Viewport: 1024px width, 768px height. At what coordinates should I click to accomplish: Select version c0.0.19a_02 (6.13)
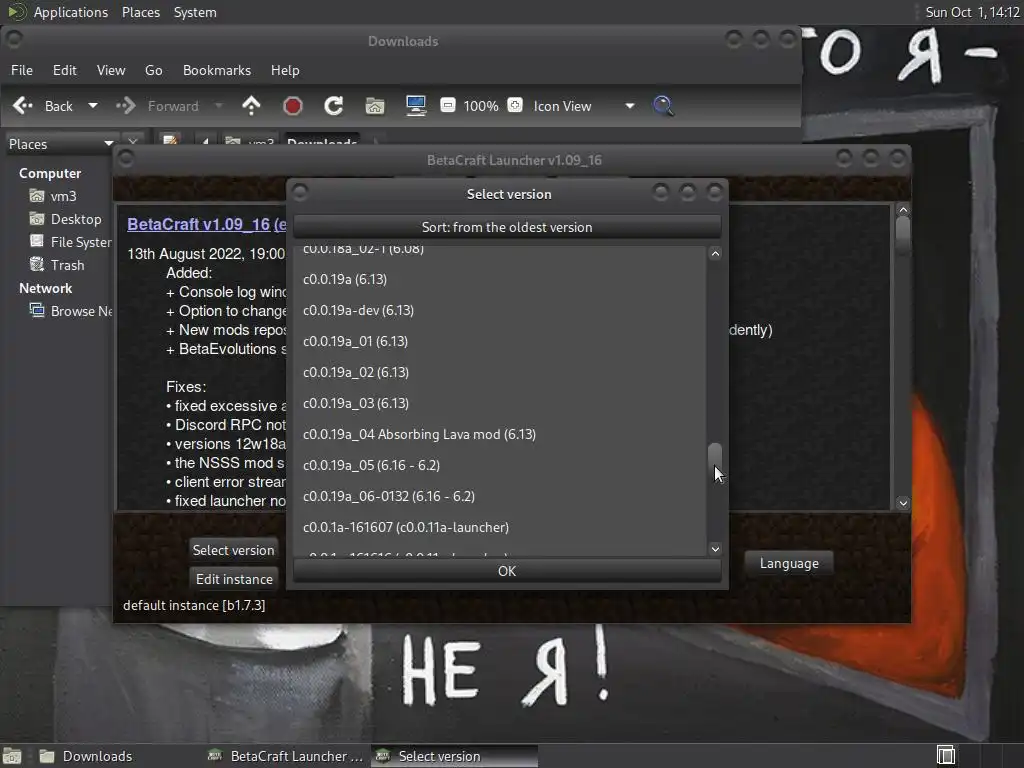pos(500,372)
